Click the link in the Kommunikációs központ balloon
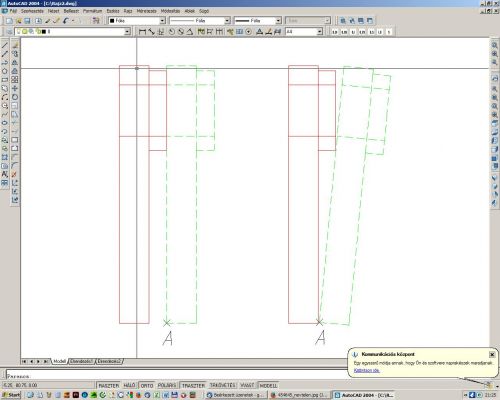500x400 pixels. (x=367, y=370)
